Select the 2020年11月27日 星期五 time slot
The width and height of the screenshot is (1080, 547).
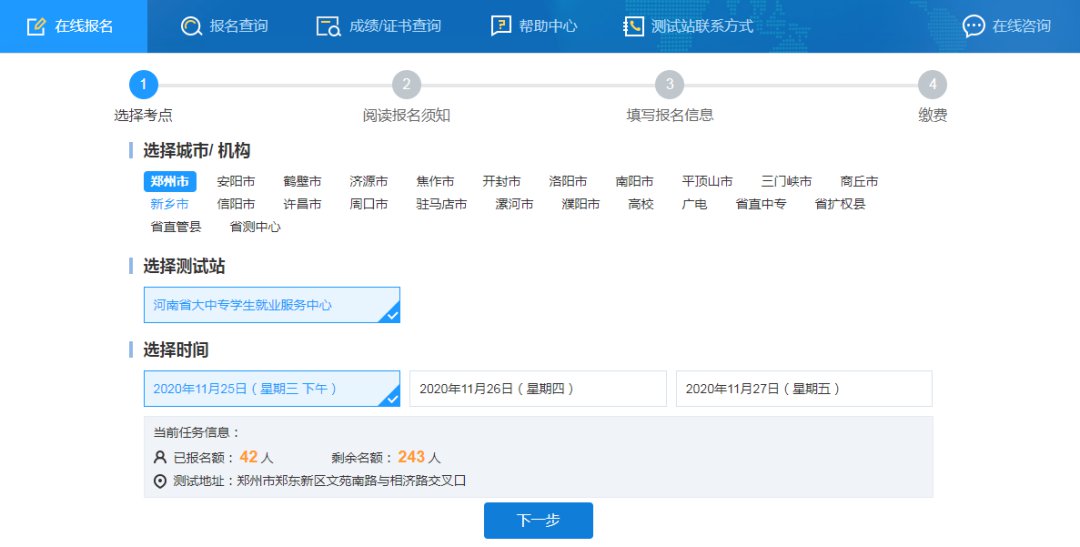(x=803, y=389)
